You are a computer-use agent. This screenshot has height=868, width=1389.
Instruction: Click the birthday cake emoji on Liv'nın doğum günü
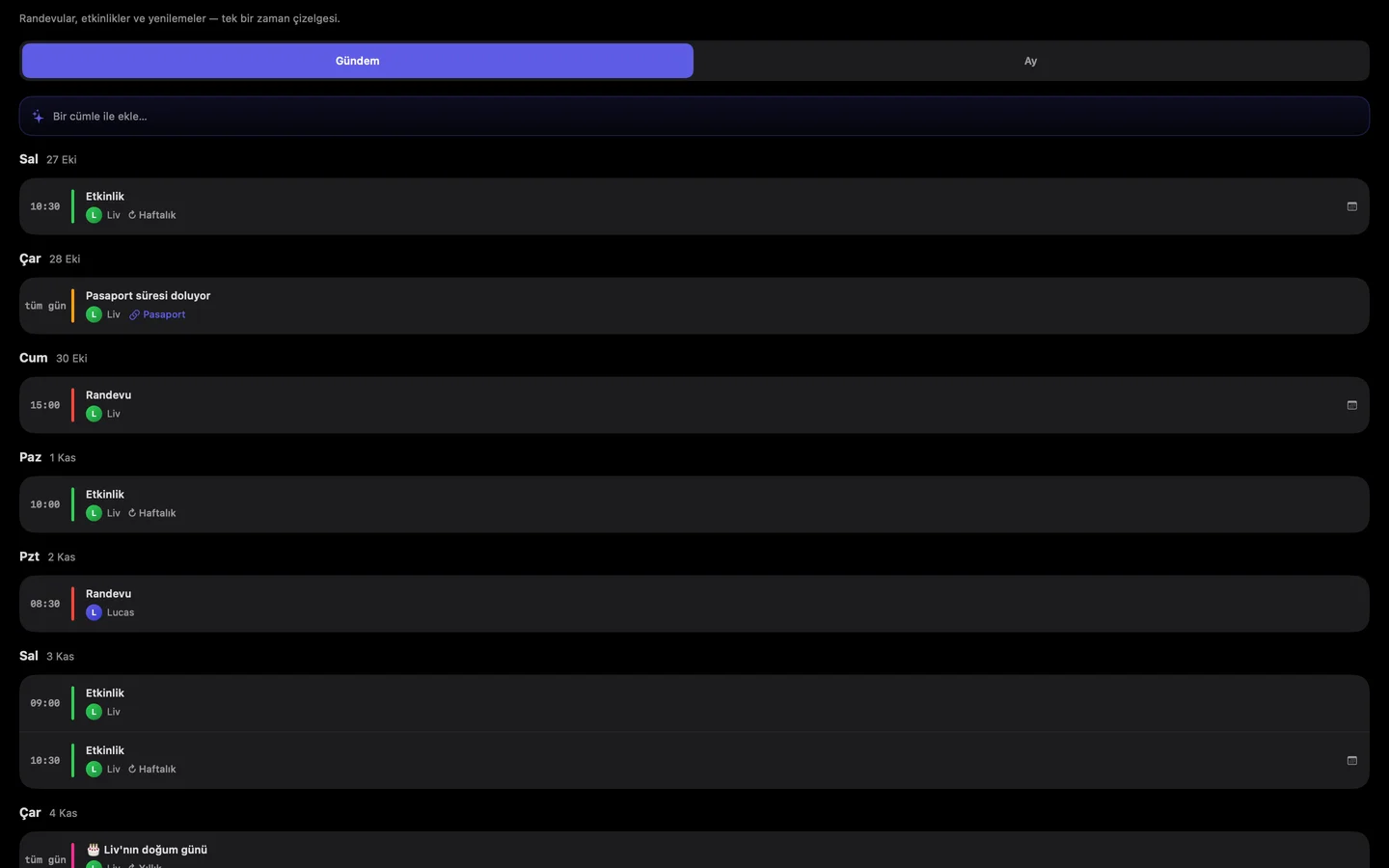[94, 850]
